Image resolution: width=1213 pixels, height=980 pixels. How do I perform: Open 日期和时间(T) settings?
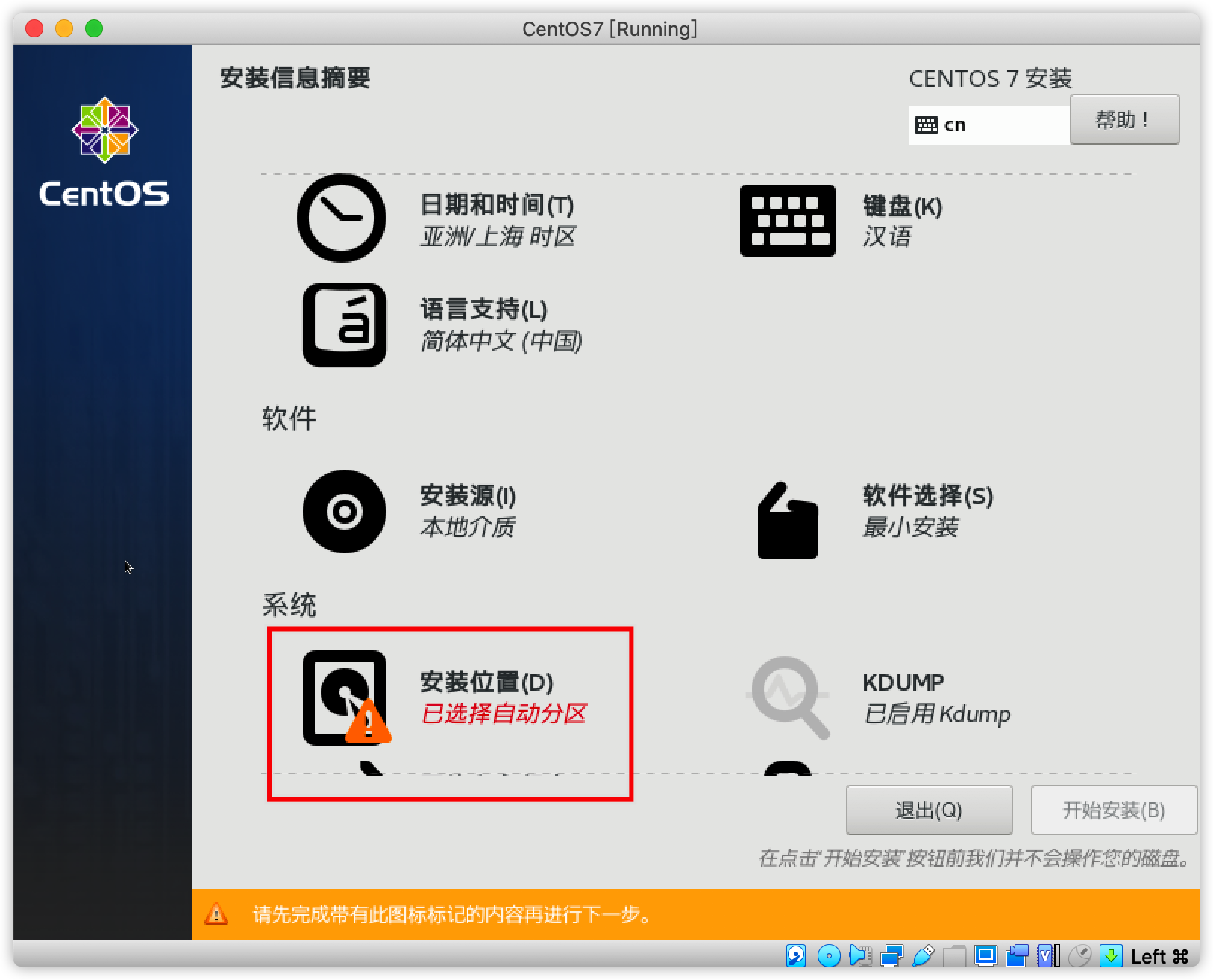[497, 205]
